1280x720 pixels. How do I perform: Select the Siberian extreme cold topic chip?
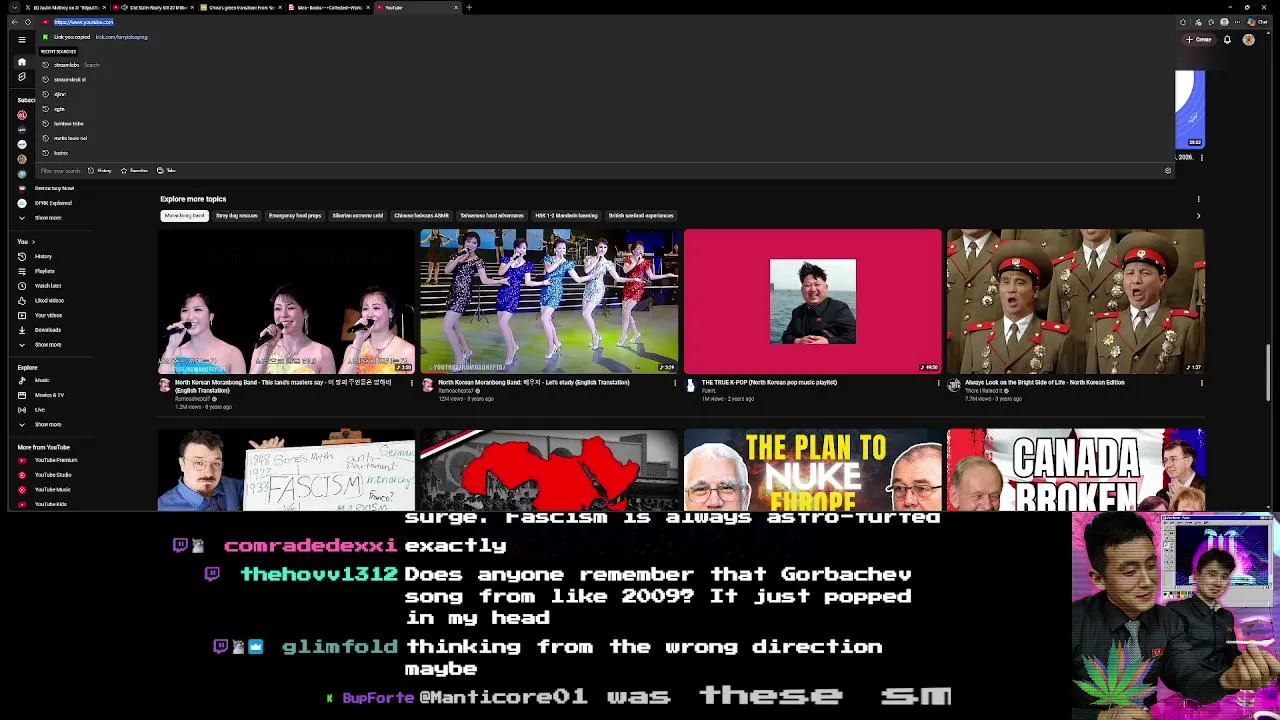point(357,216)
